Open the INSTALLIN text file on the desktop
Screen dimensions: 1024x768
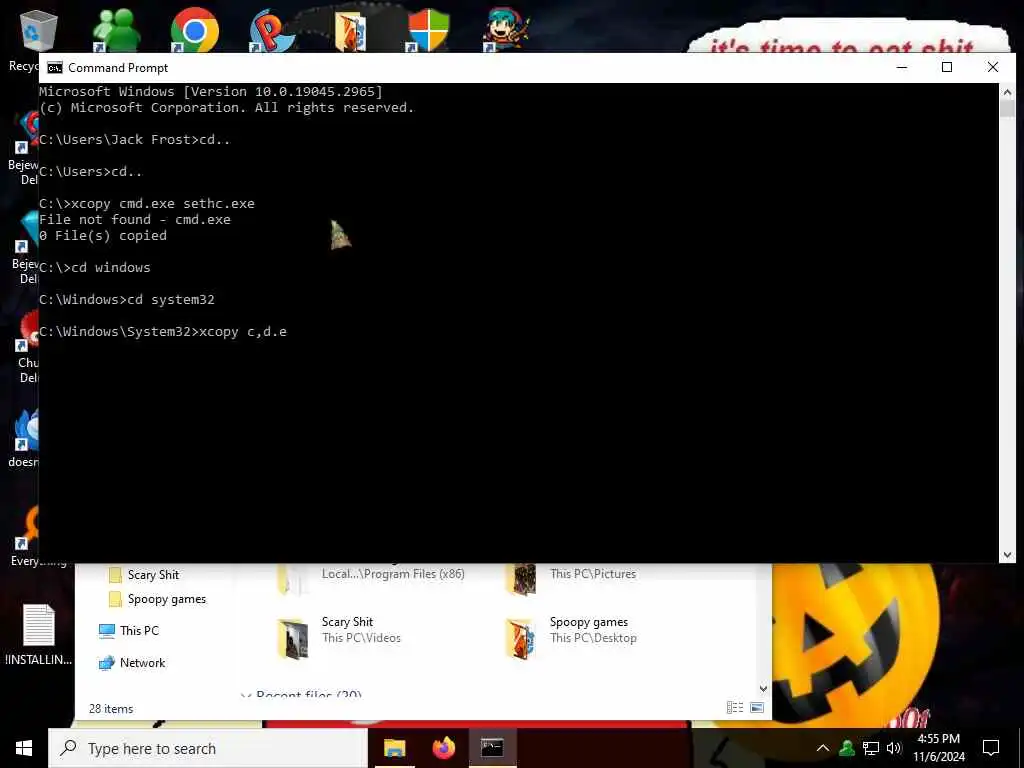(x=39, y=635)
